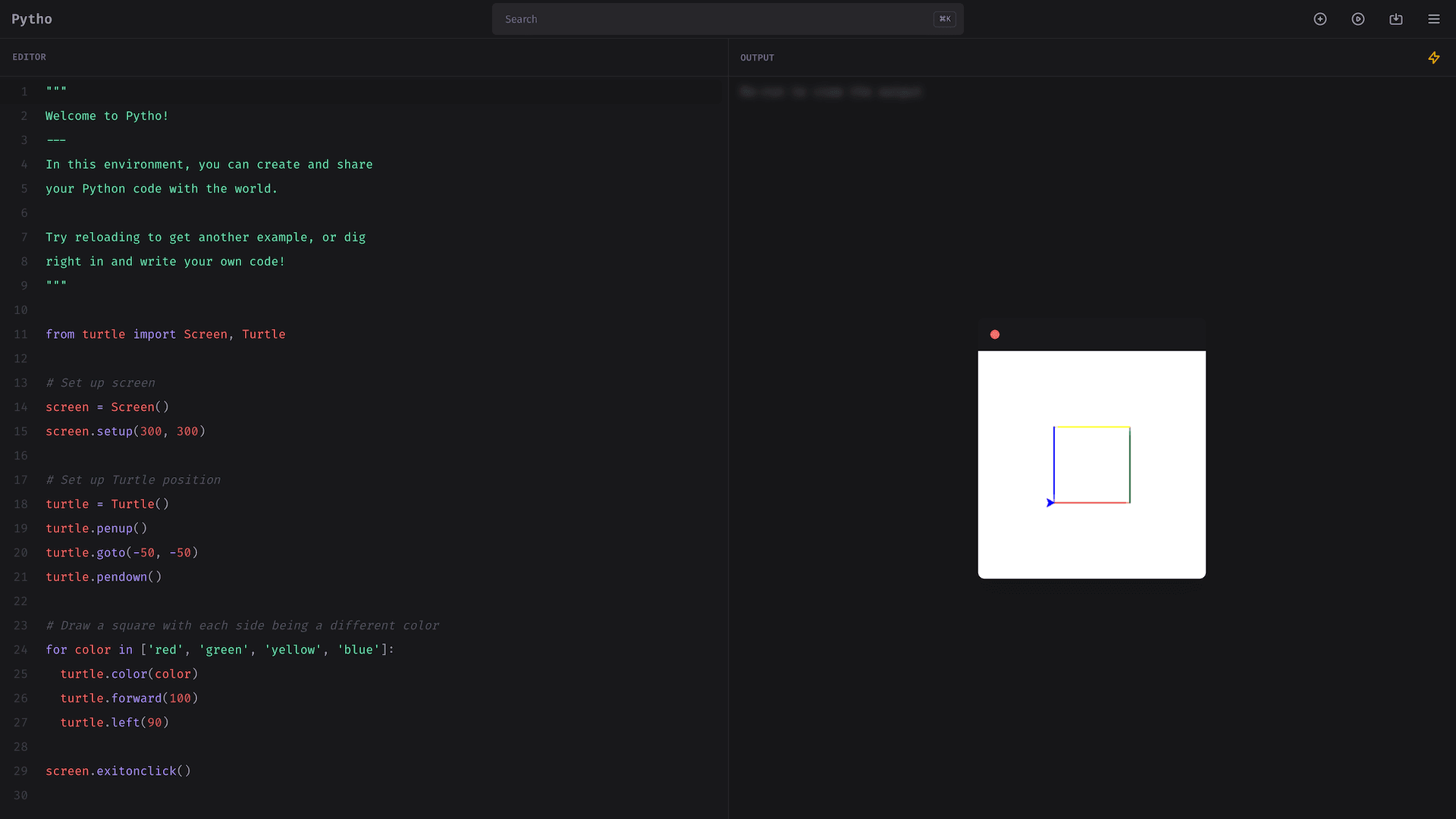Click the 'from turtle import' line

point(165,334)
